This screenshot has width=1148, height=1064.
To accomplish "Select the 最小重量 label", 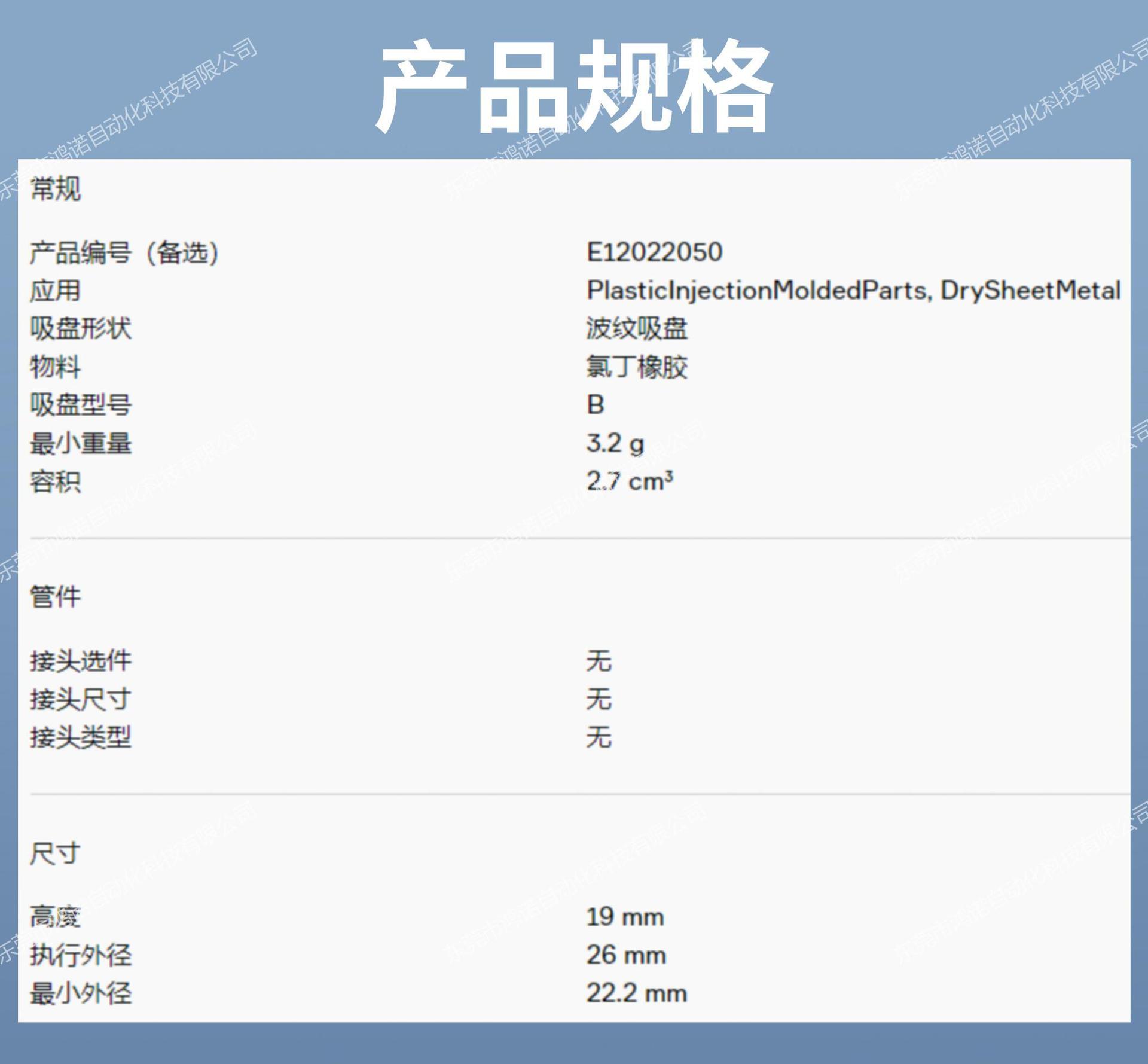I will pyautogui.click(x=80, y=443).
